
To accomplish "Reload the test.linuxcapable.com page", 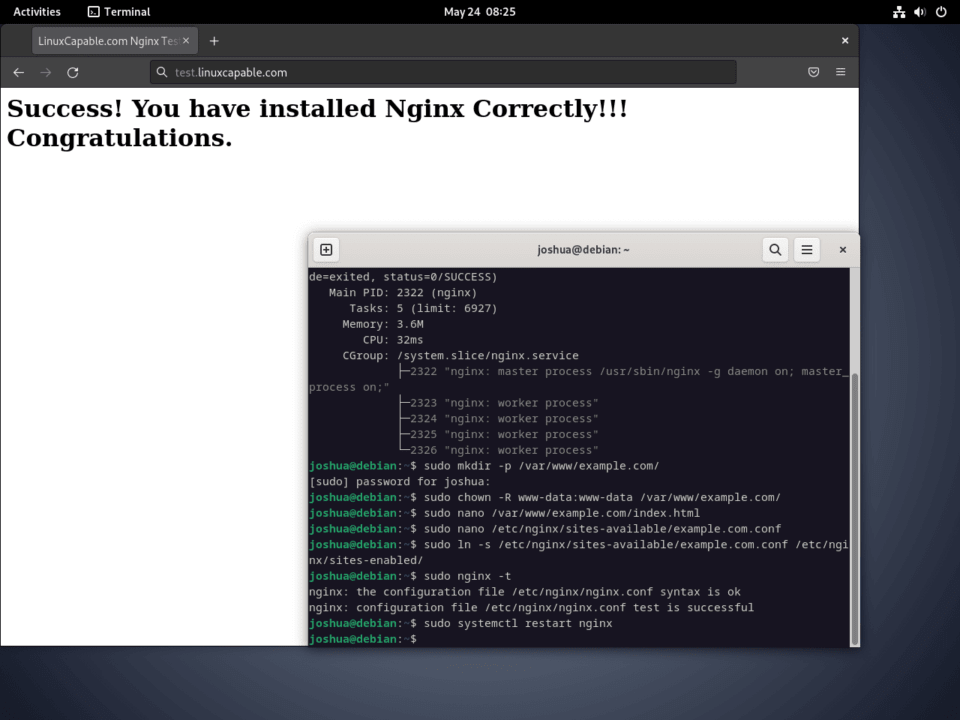I will pyautogui.click(x=73, y=72).
